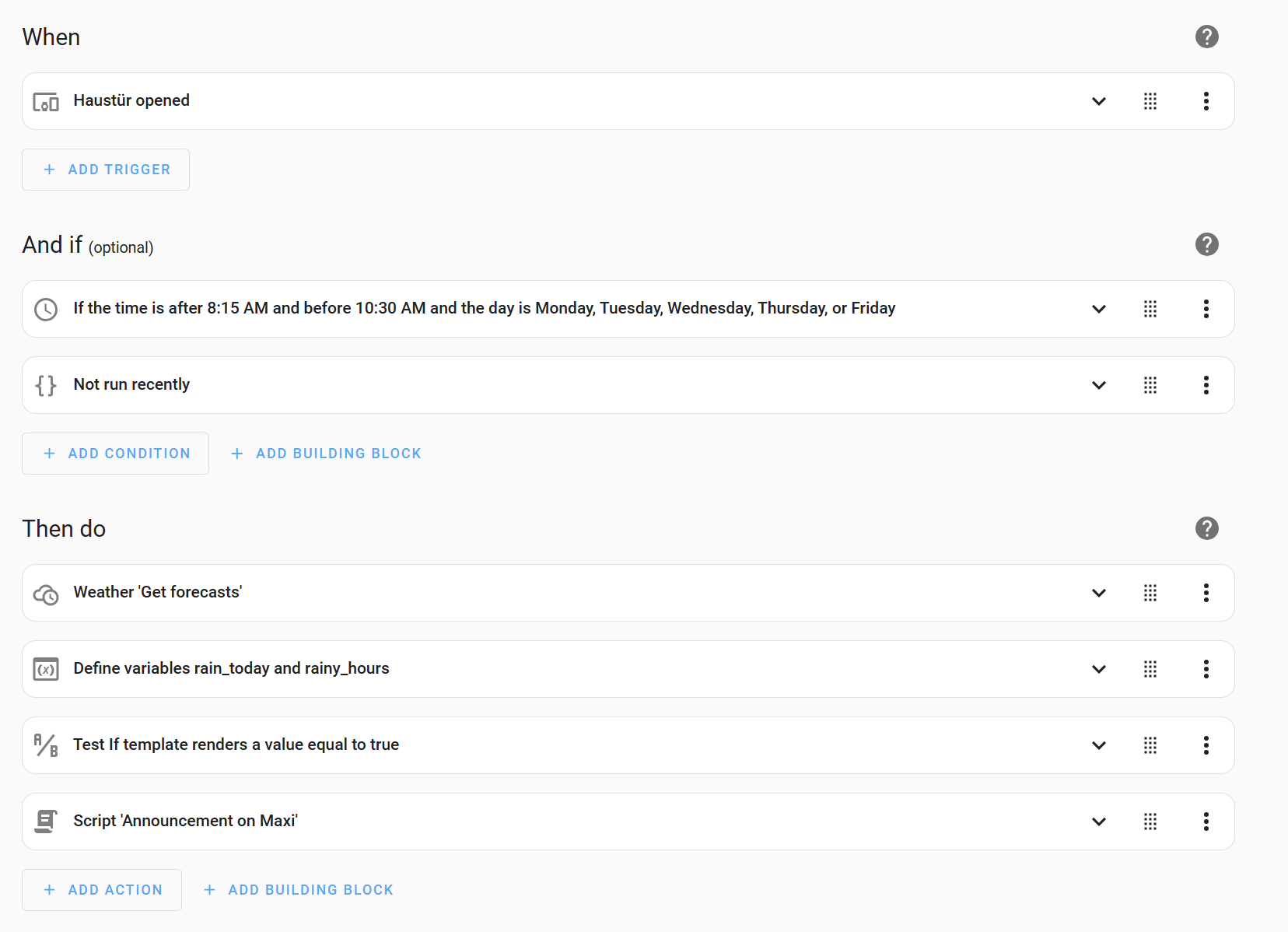Open three-dot menu for Script 'Announcement on Maxi'
The height and width of the screenshot is (932, 1288).
(x=1206, y=822)
